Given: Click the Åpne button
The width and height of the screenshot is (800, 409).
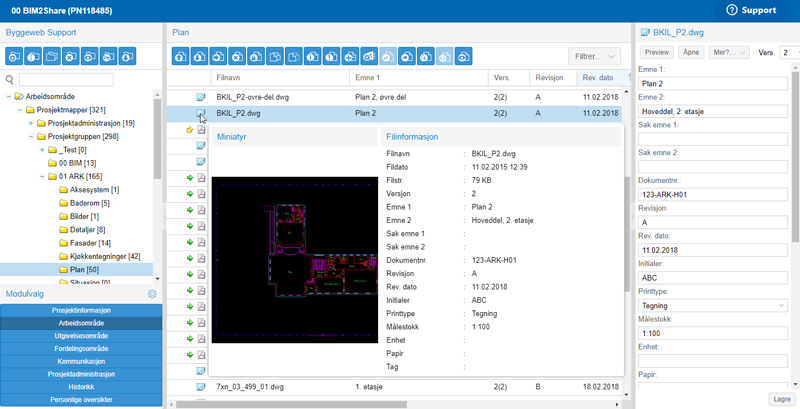Looking at the screenshot, I should (691, 52).
